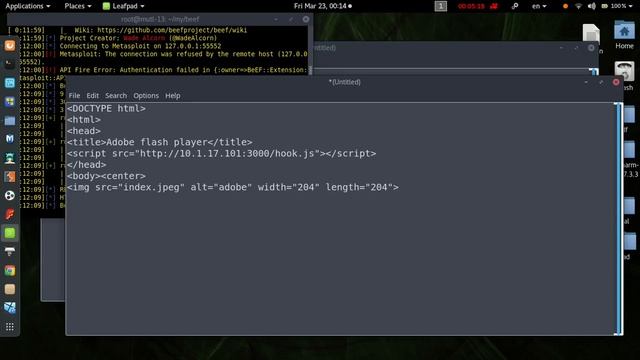
Task: Open the clock and calendar Fri Mar 23
Action: [322, 6]
